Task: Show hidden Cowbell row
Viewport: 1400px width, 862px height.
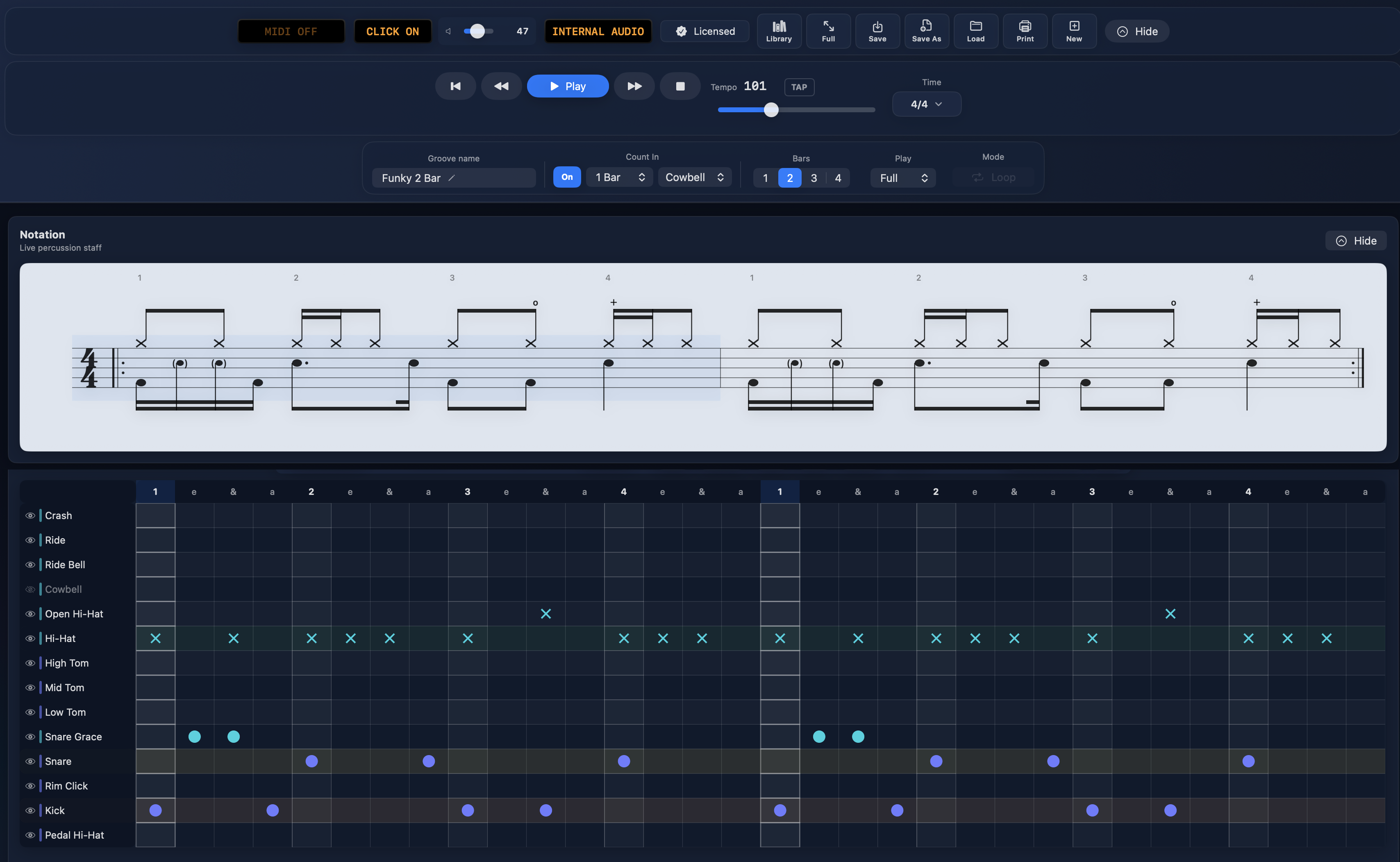Action: [x=30, y=589]
